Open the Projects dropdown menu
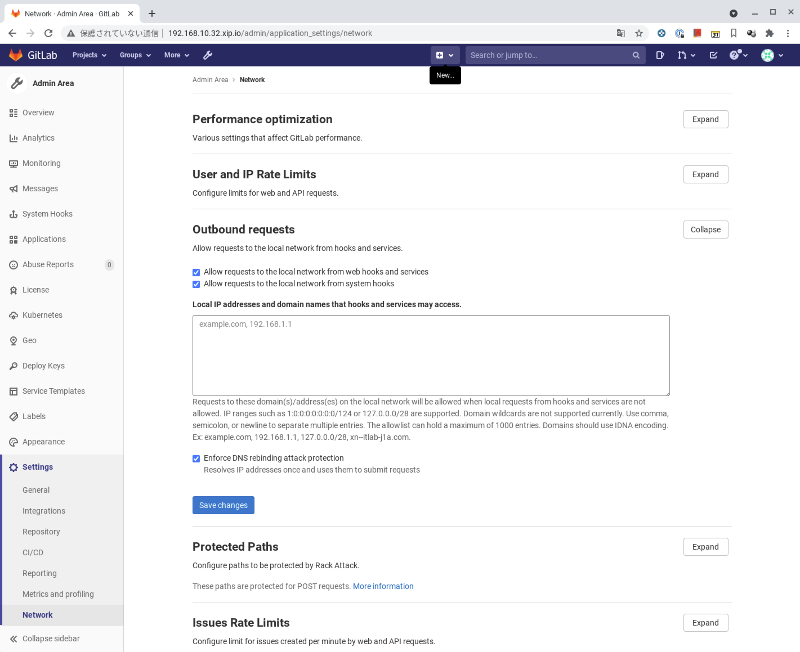Image resolution: width=800 pixels, height=652 pixels. click(x=90, y=55)
